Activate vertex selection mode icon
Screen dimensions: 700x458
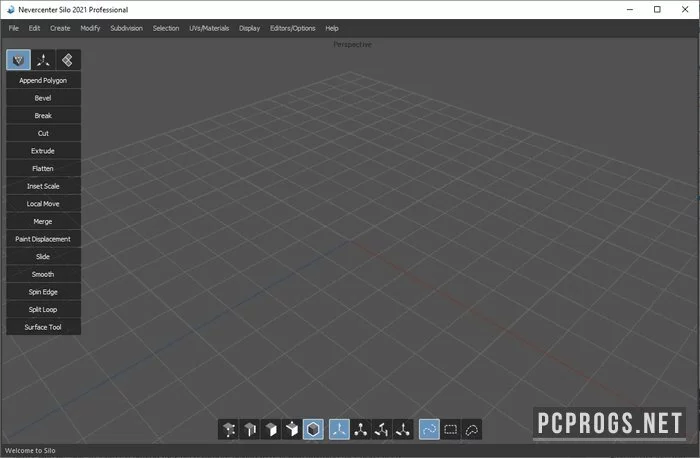(x=229, y=429)
